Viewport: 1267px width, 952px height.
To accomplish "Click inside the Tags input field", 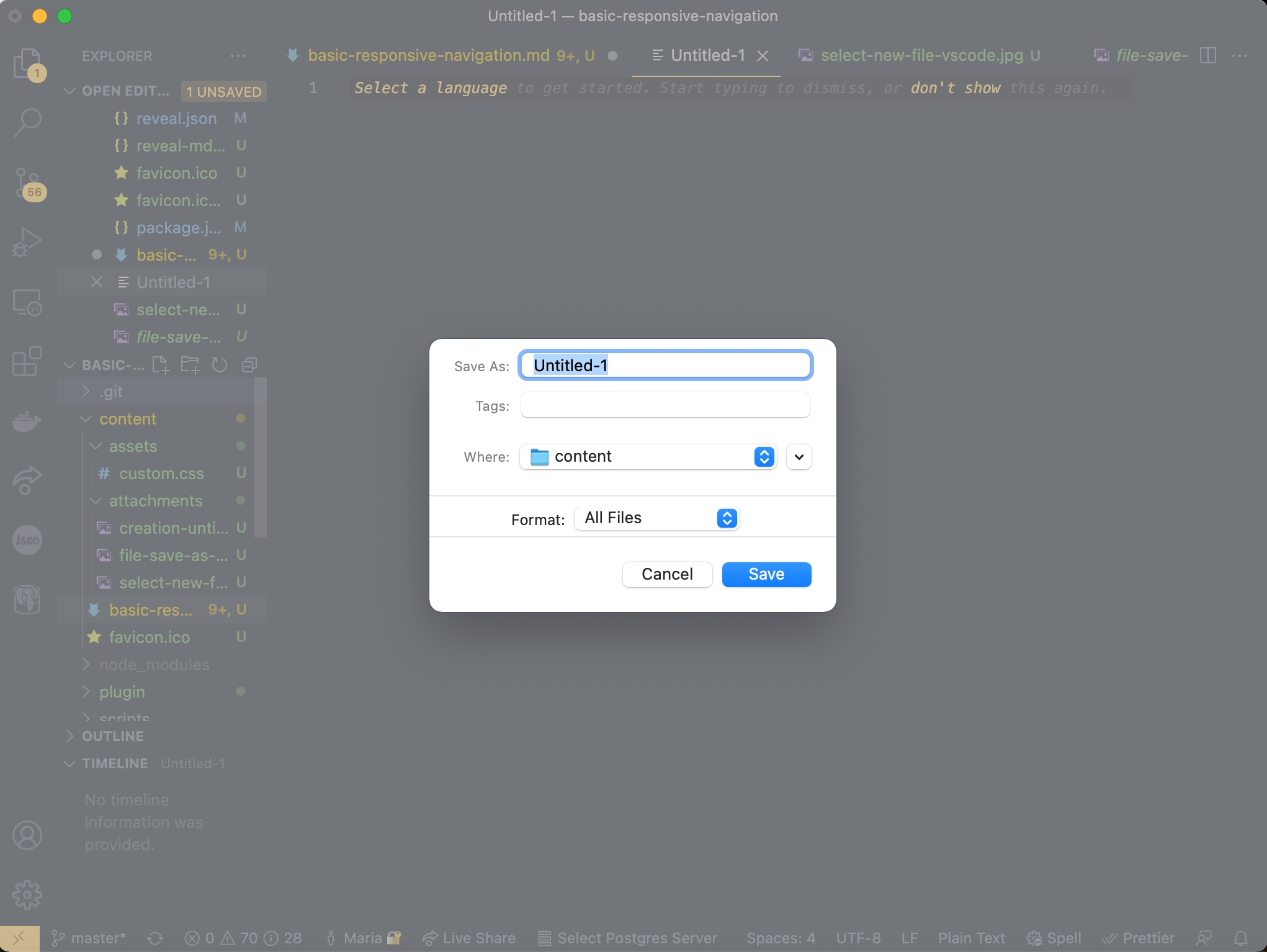I will click(x=664, y=405).
